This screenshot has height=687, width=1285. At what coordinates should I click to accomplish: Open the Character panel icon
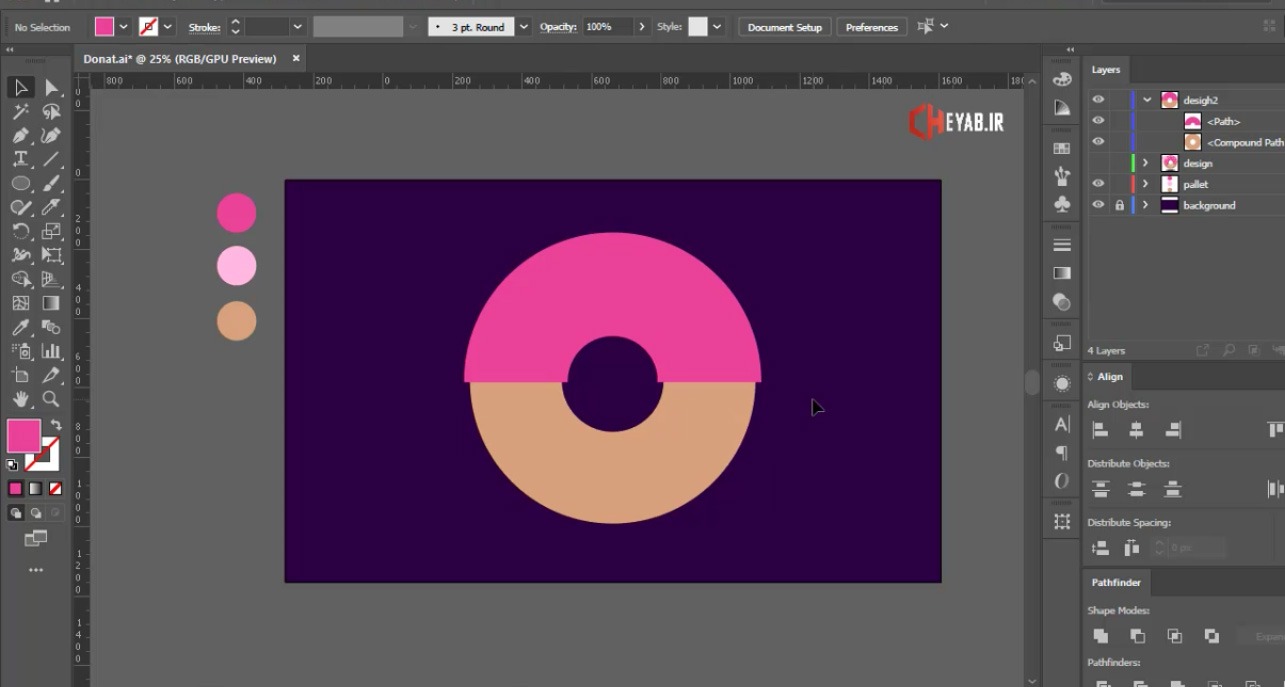tap(1062, 424)
